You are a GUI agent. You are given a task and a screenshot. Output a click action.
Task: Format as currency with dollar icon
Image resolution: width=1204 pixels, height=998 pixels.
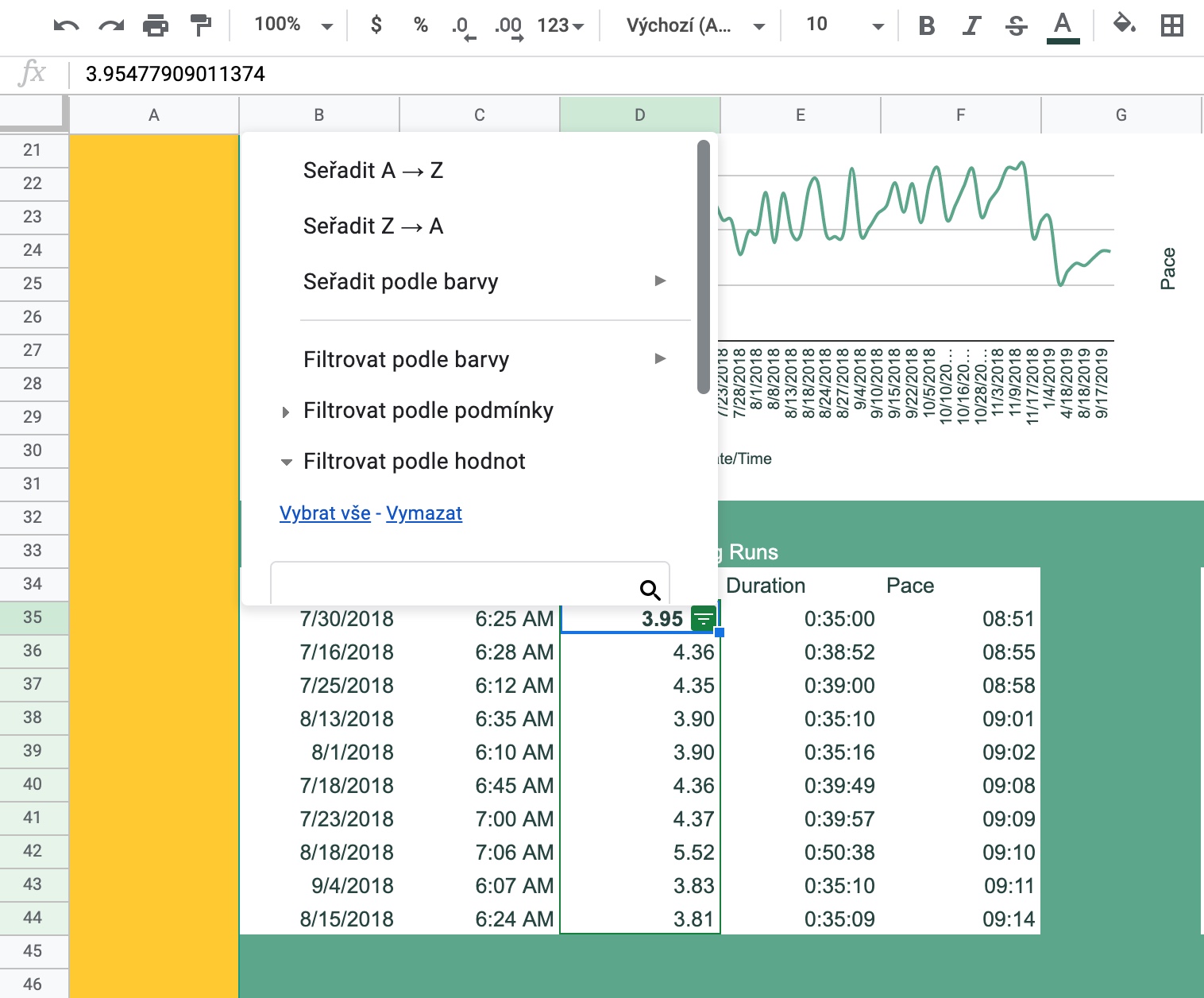pos(376,25)
